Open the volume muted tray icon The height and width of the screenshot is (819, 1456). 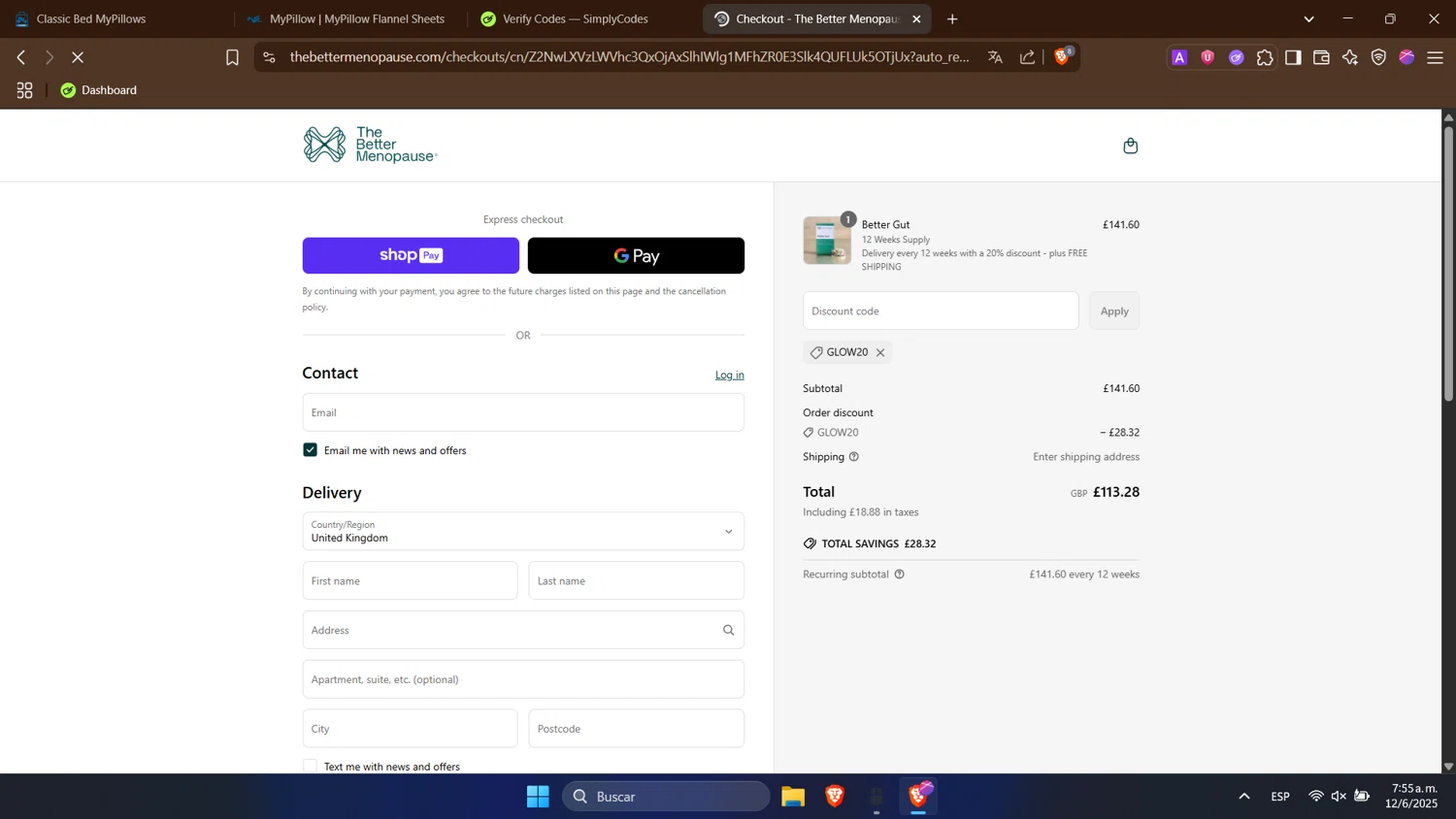pos(1340,797)
